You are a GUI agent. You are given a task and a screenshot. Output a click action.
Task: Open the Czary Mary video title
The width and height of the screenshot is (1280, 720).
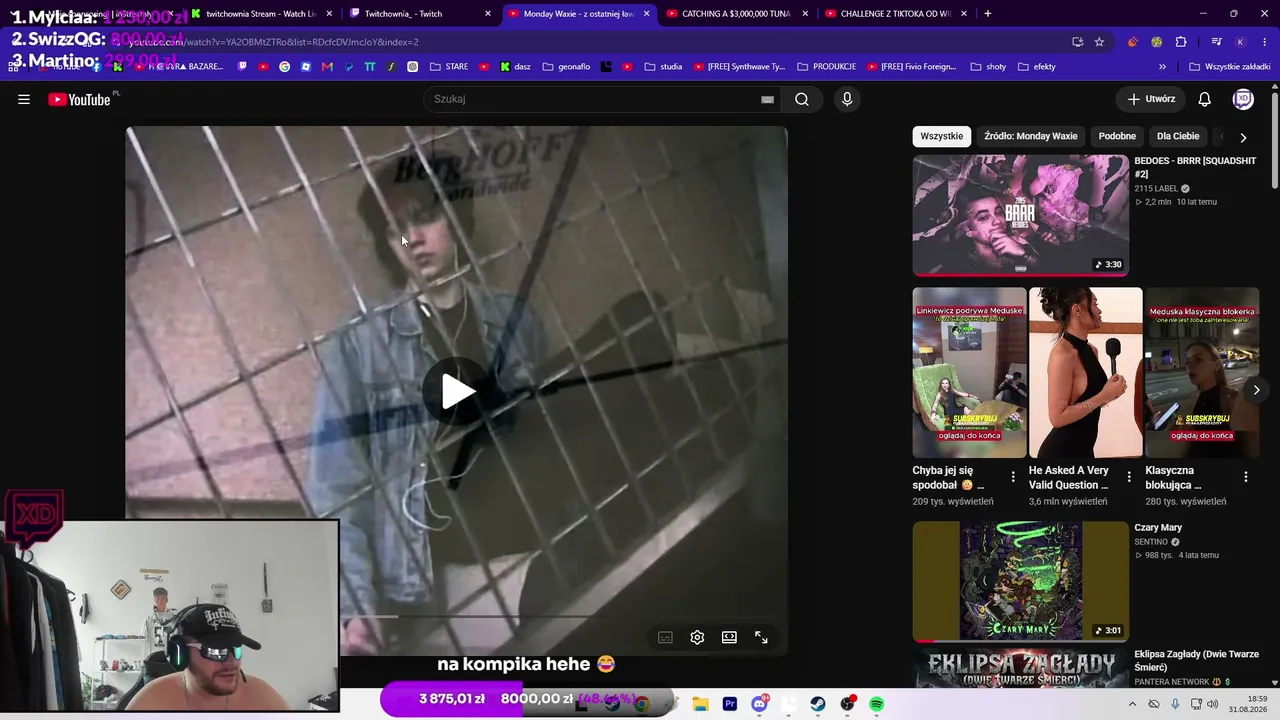pyautogui.click(x=1158, y=527)
